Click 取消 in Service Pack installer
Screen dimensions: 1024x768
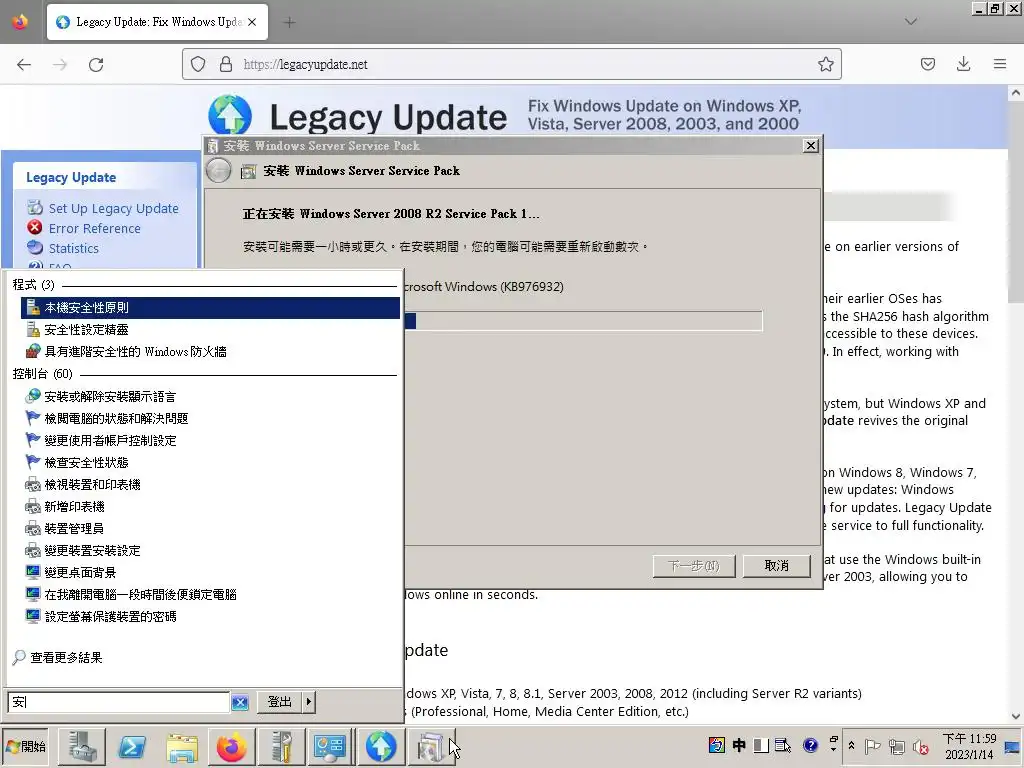[777, 566]
